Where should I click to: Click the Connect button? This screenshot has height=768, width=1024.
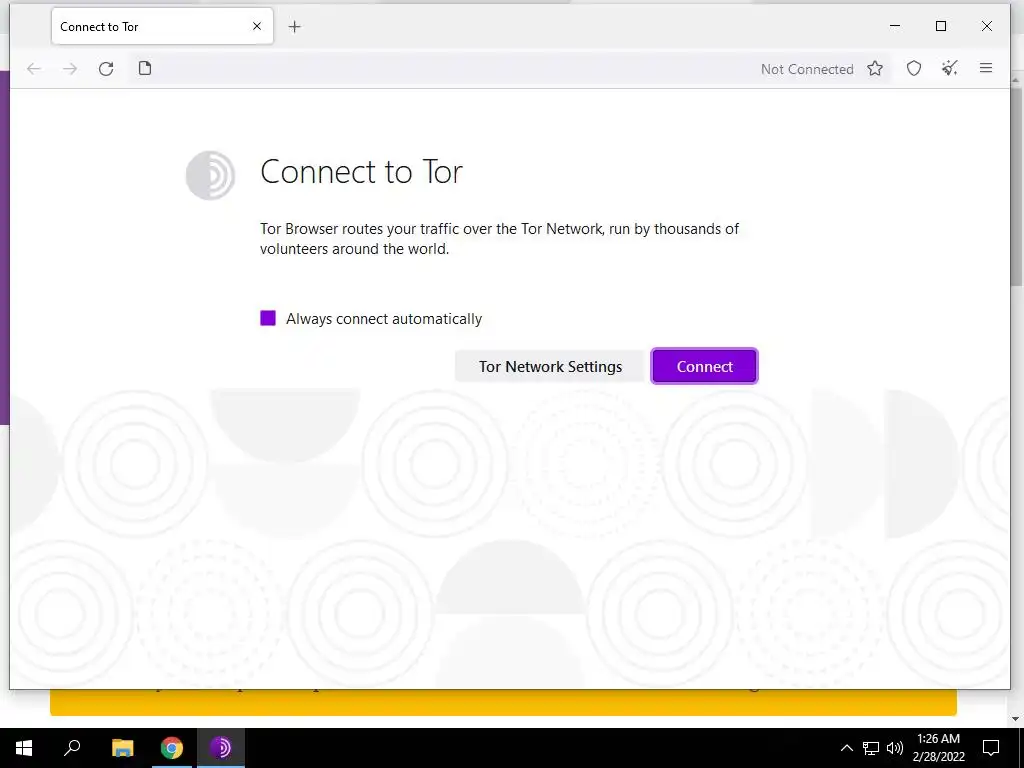coord(704,366)
